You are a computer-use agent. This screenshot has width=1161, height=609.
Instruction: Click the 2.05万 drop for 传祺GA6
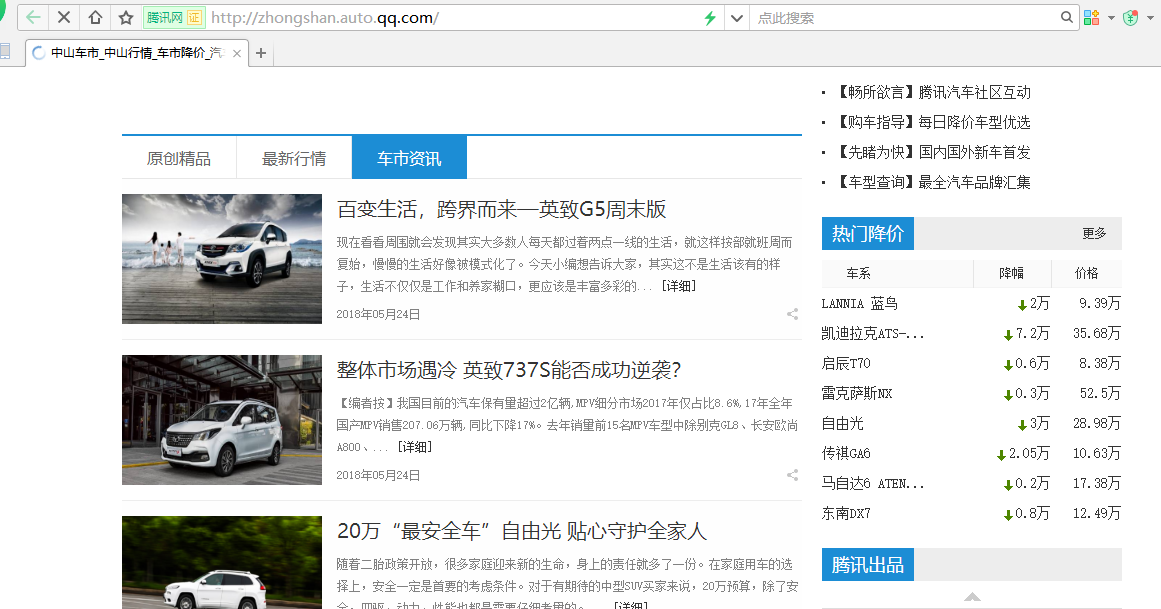pos(1024,453)
